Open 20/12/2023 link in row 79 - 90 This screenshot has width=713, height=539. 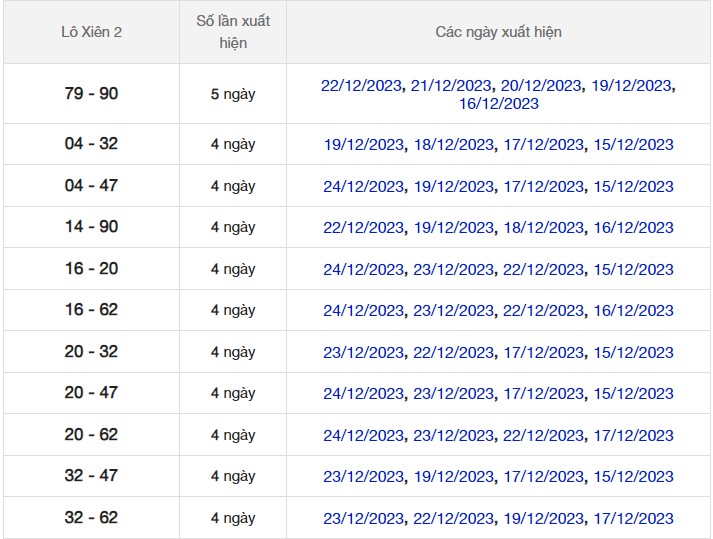tap(541, 86)
